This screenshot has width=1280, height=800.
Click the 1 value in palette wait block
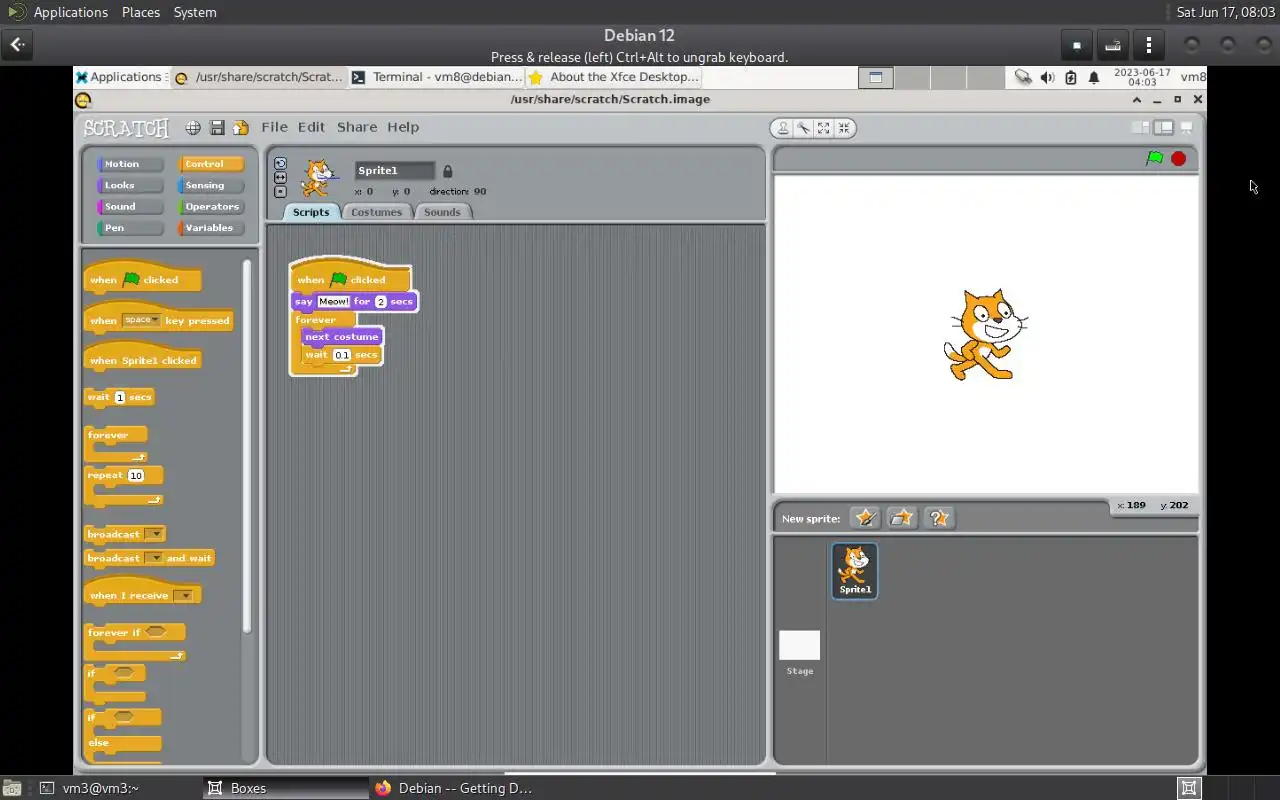click(x=119, y=398)
